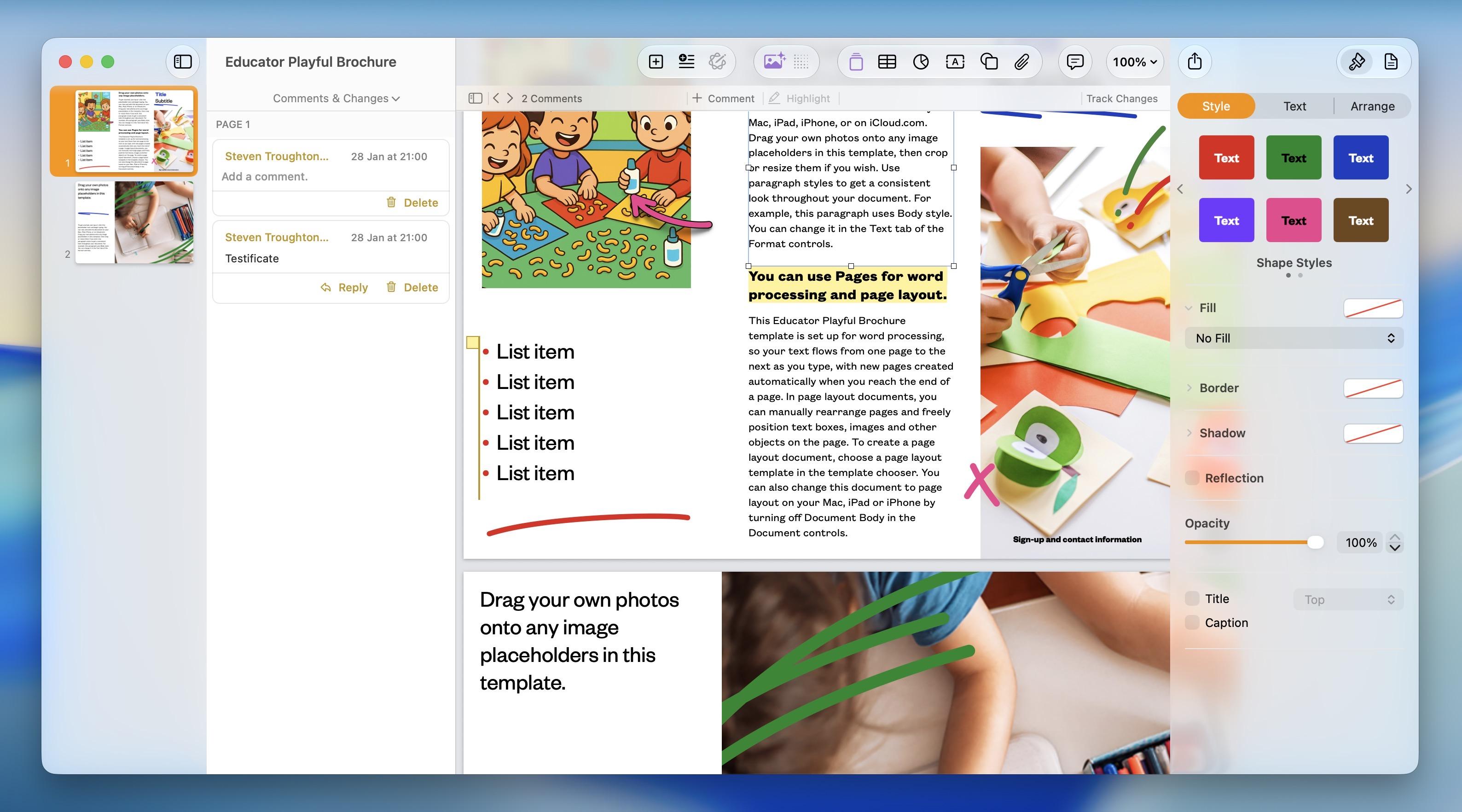Open the Border style swatch

click(1373, 388)
